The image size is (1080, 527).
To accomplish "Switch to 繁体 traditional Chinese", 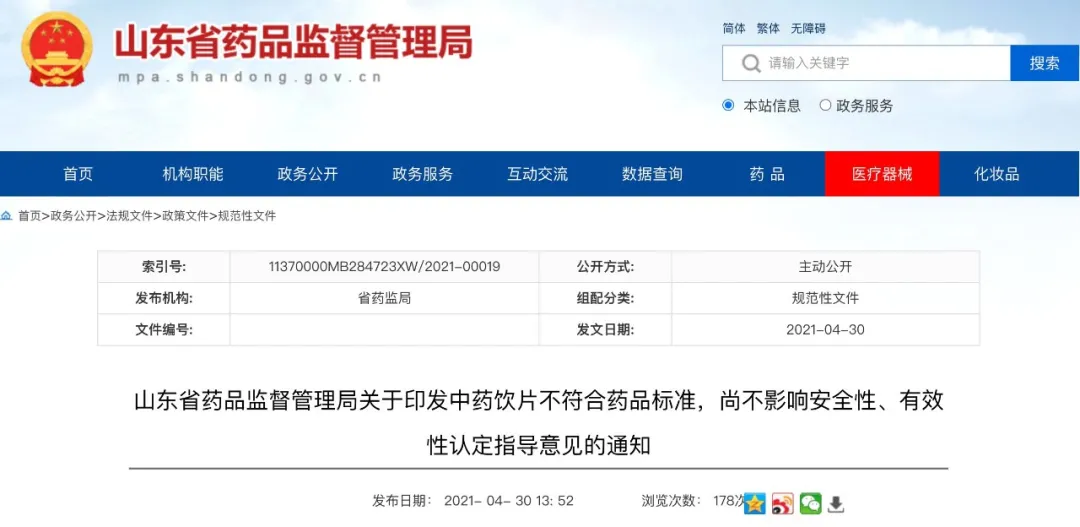I will point(768,28).
